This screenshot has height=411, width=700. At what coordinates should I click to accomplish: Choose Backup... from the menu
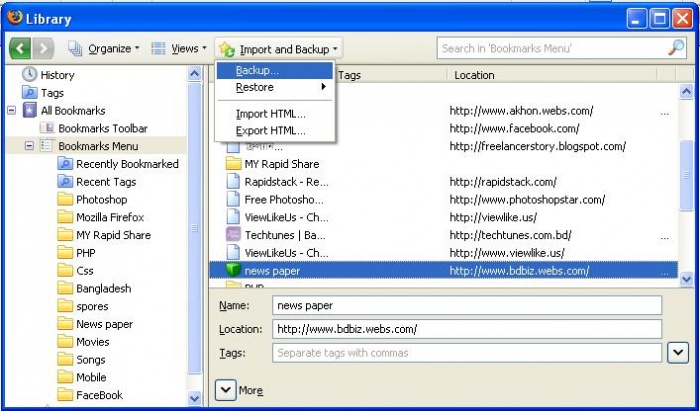pos(274,71)
